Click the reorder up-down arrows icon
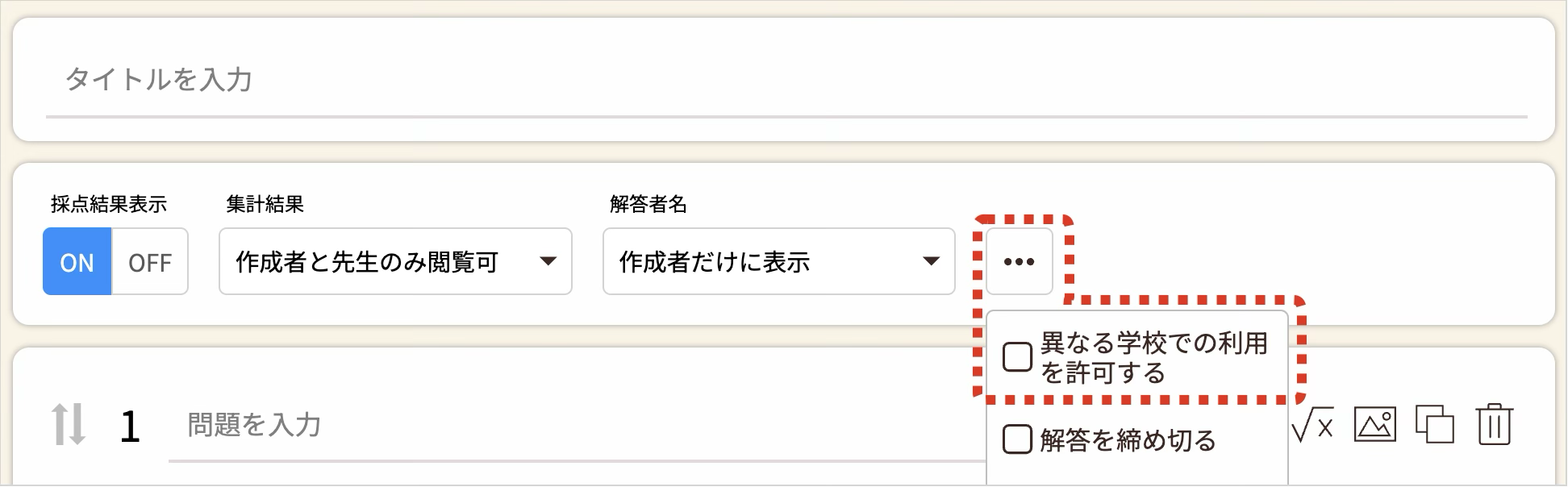The image size is (1568, 487). [x=69, y=425]
